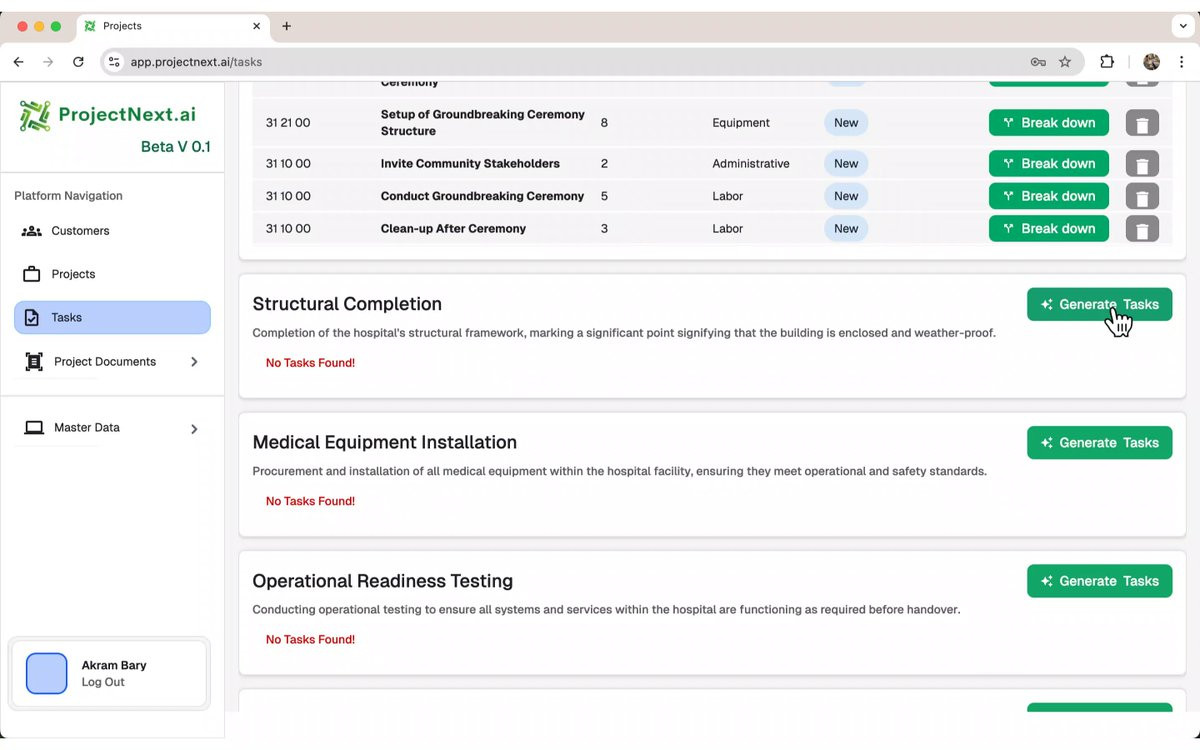Click the Akram Bary user name
1200x750 pixels.
114,665
